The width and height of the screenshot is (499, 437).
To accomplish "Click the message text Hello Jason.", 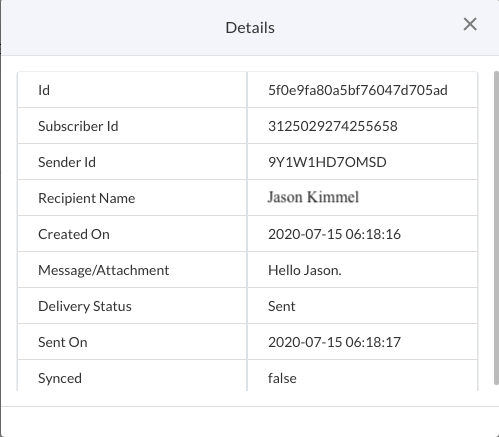I will coord(305,270).
